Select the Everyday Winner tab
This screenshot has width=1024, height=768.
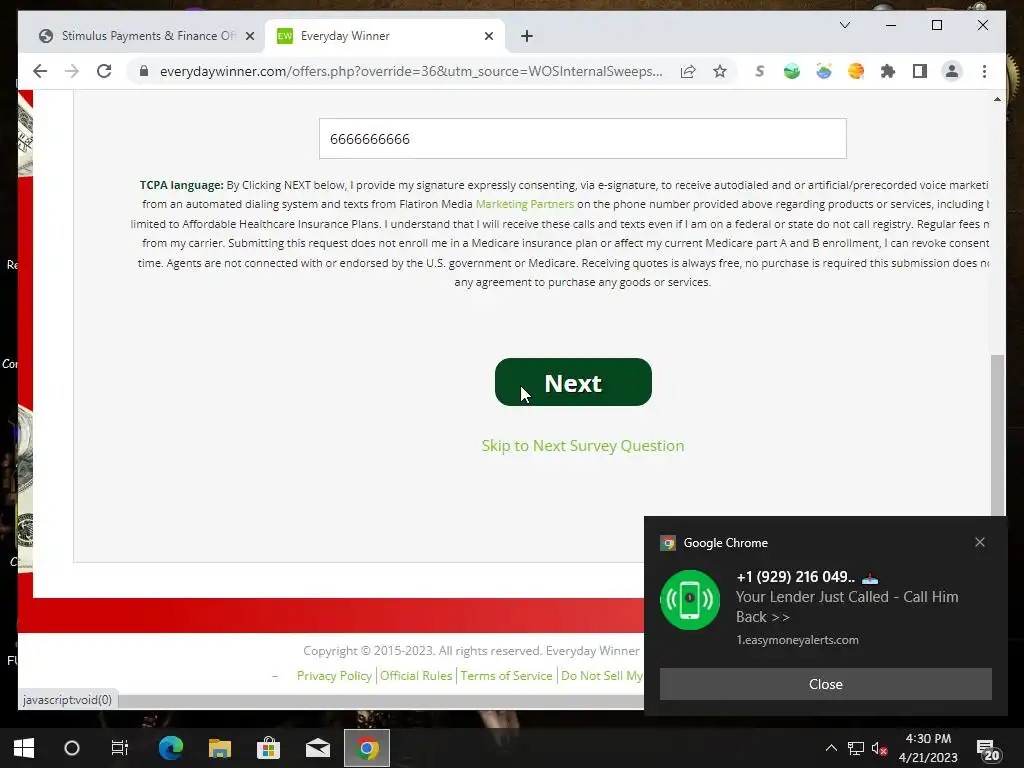click(x=385, y=36)
